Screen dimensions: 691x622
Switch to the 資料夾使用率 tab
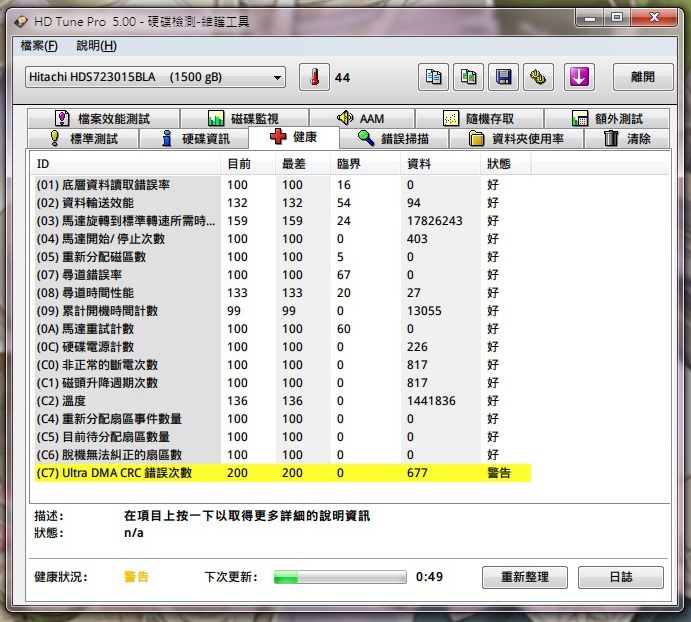(516, 138)
